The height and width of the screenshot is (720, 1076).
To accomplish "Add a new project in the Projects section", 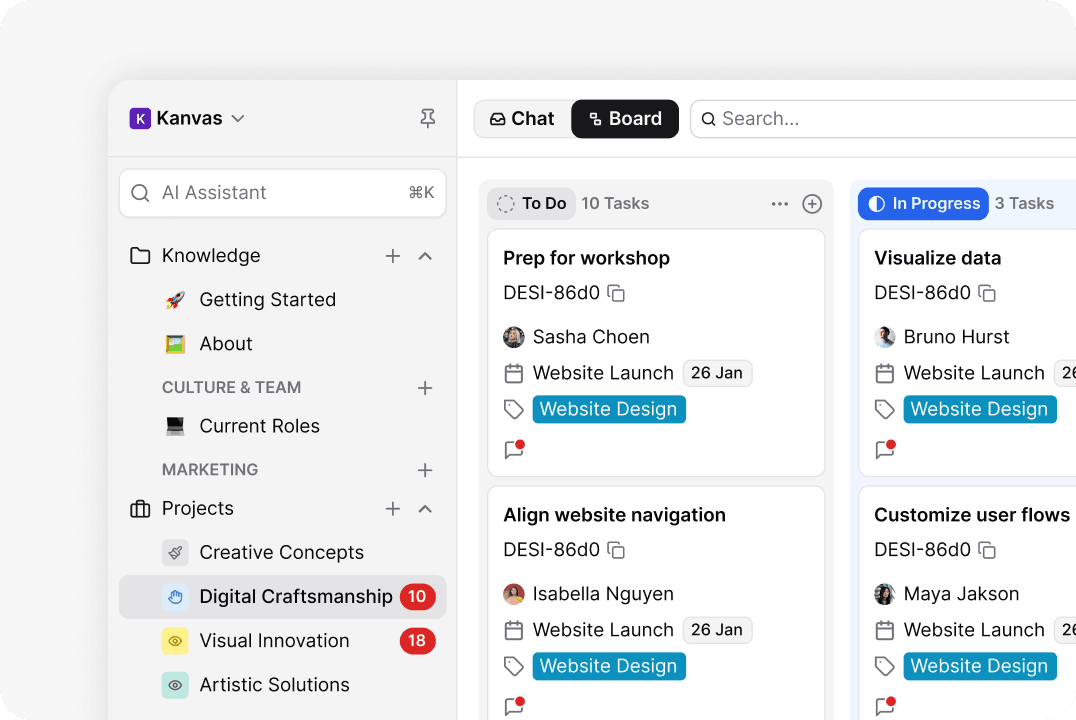I will [x=392, y=508].
